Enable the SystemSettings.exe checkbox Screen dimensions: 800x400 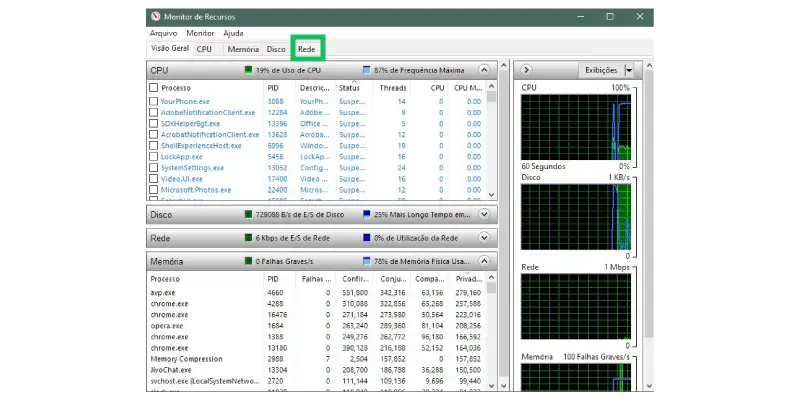153,168
